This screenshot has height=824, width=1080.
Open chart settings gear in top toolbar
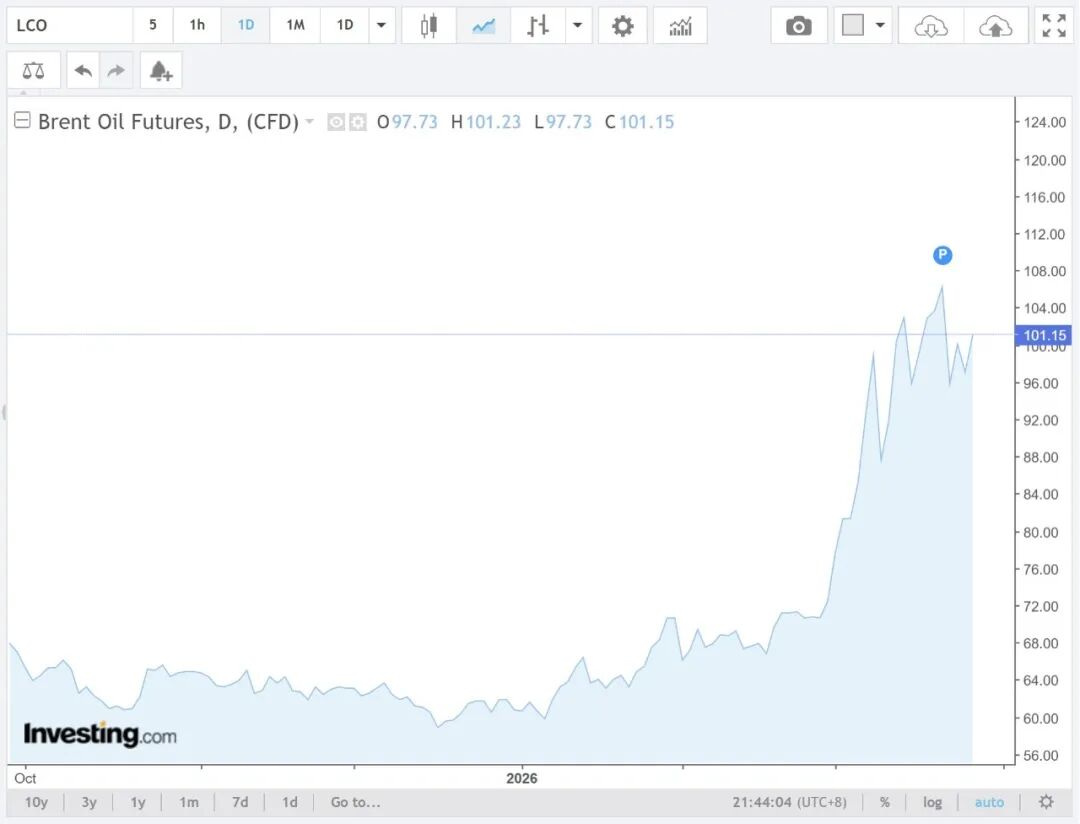(623, 26)
